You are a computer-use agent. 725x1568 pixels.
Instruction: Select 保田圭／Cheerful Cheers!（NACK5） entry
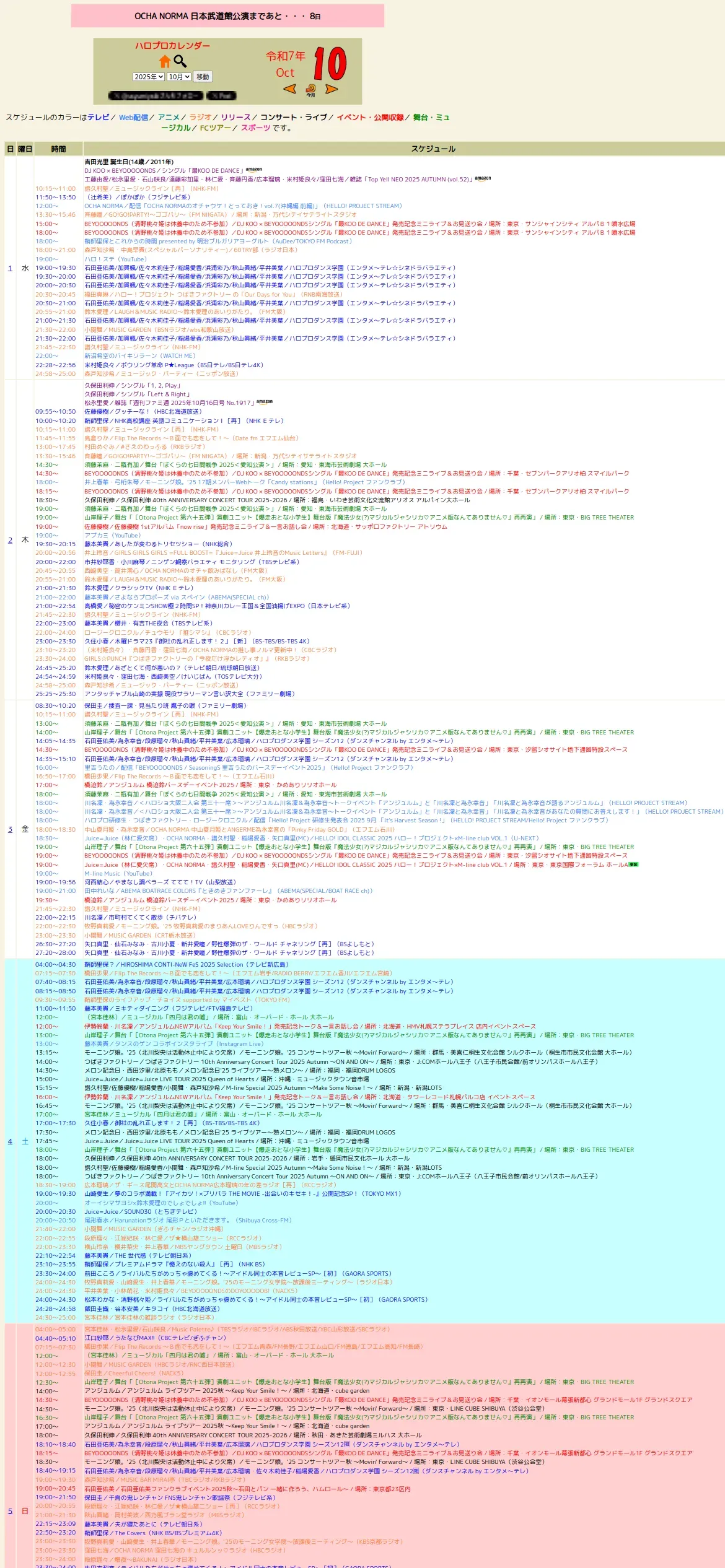[x=134, y=1374]
